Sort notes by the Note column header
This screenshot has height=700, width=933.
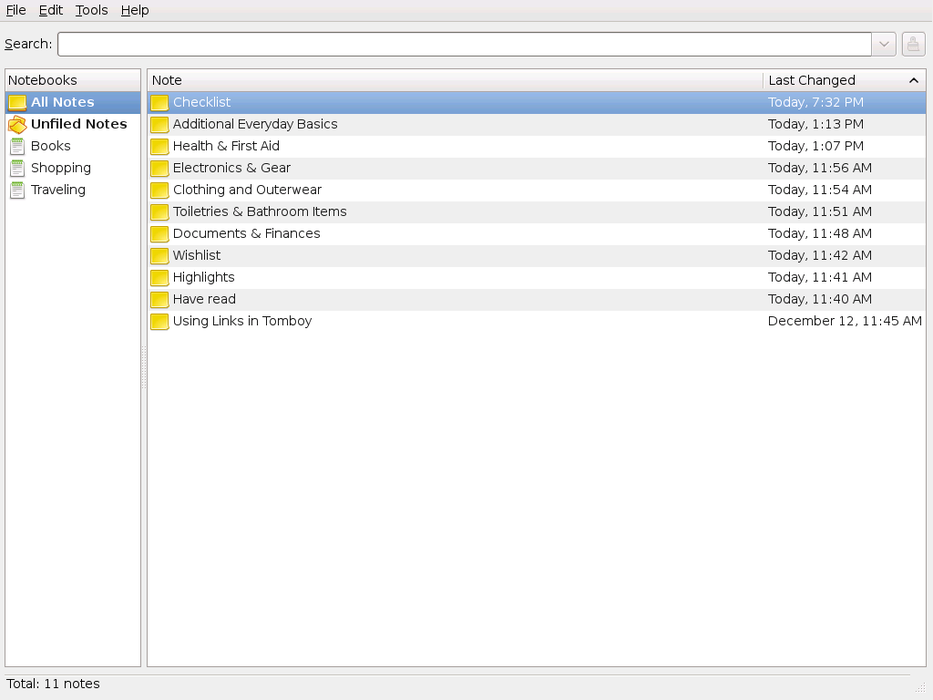pyautogui.click(x=454, y=80)
